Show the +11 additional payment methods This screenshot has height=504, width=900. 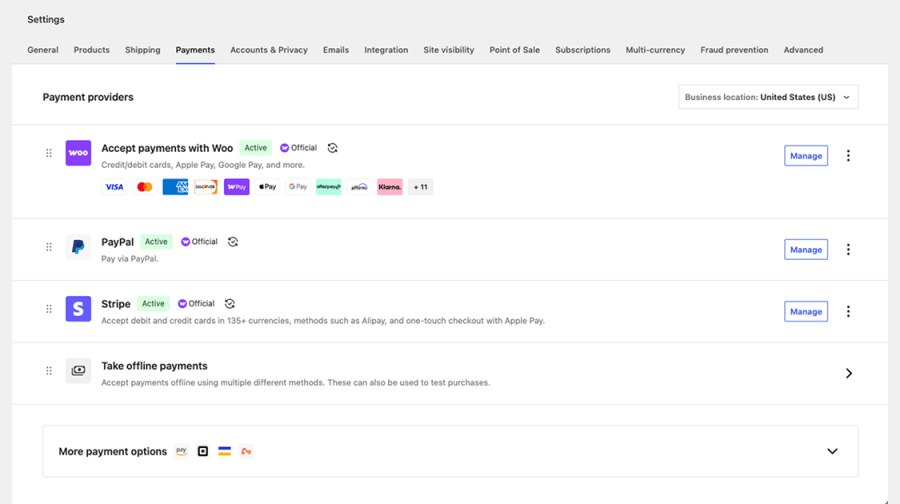(x=420, y=187)
